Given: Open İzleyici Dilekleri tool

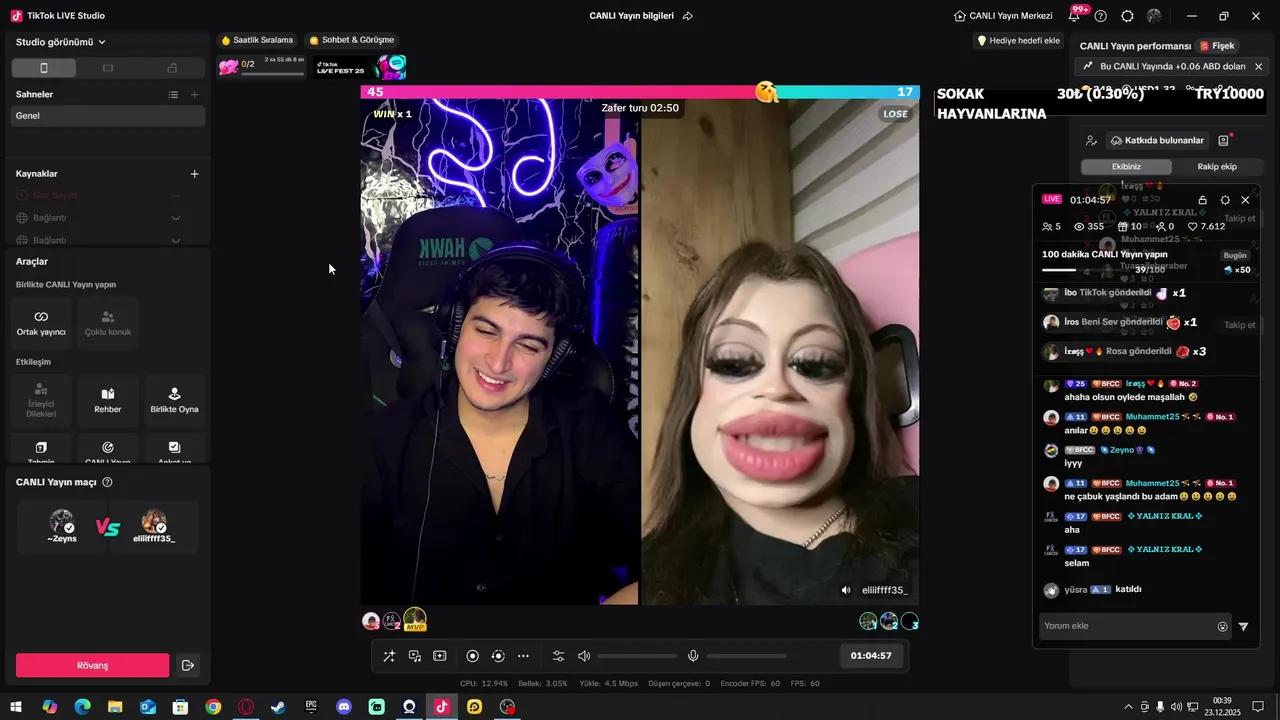Looking at the screenshot, I should tap(41, 400).
